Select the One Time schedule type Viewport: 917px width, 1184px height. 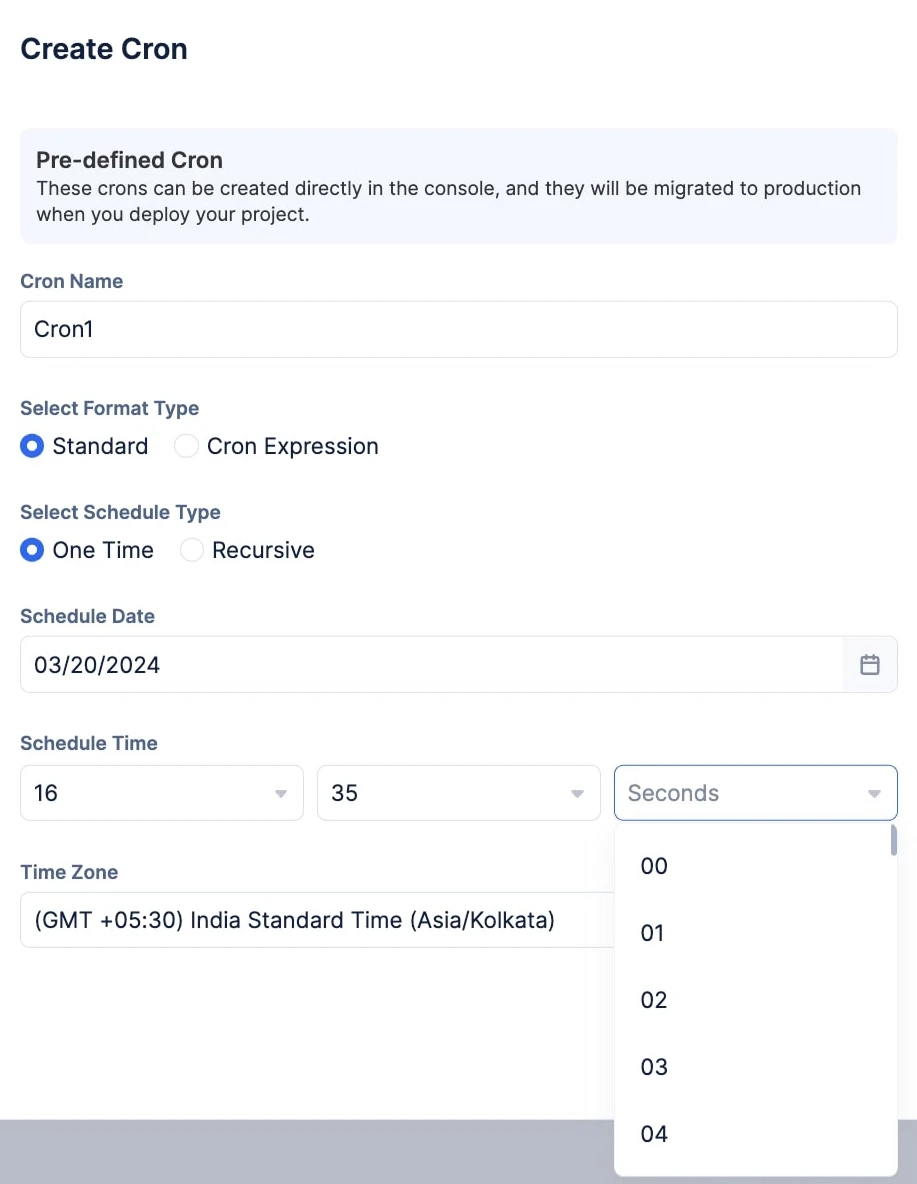pyautogui.click(x=33, y=550)
